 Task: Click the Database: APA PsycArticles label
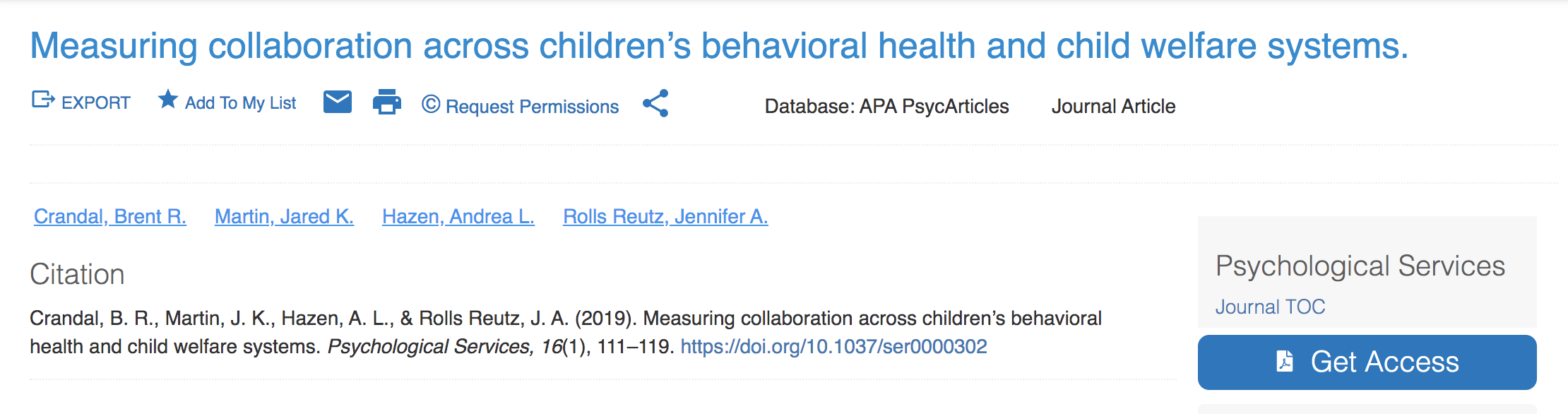pos(886,107)
